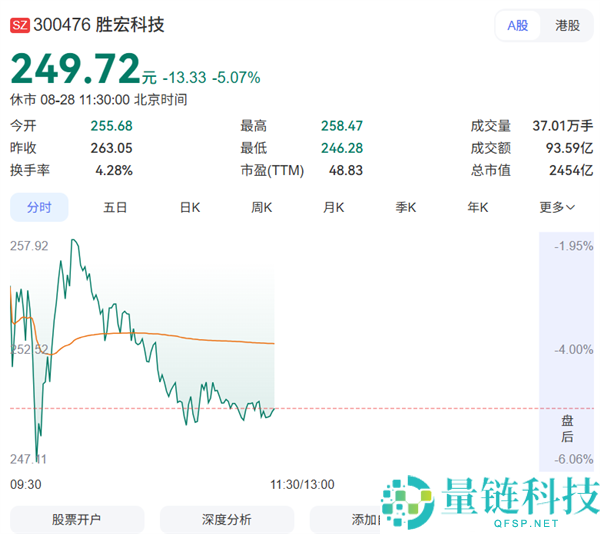Click the chart axis label 247.11

(28, 459)
